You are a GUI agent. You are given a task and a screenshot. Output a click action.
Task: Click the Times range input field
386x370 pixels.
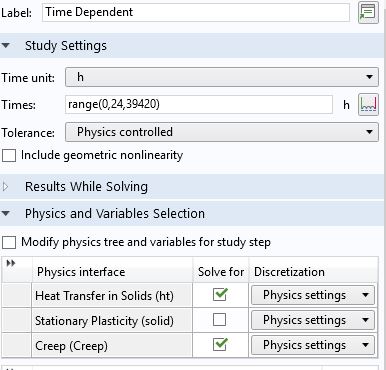pyautogui.click(x=199, y=104)
